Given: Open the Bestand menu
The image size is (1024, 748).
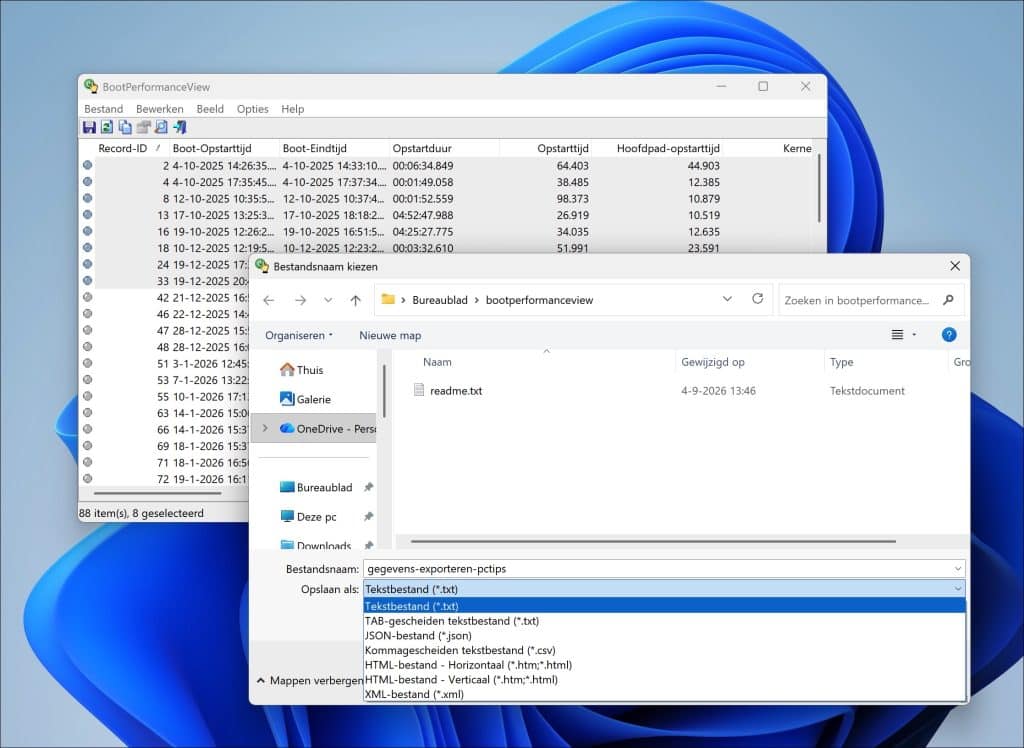Looking at the screenshot, I should [x=104, y=109].
